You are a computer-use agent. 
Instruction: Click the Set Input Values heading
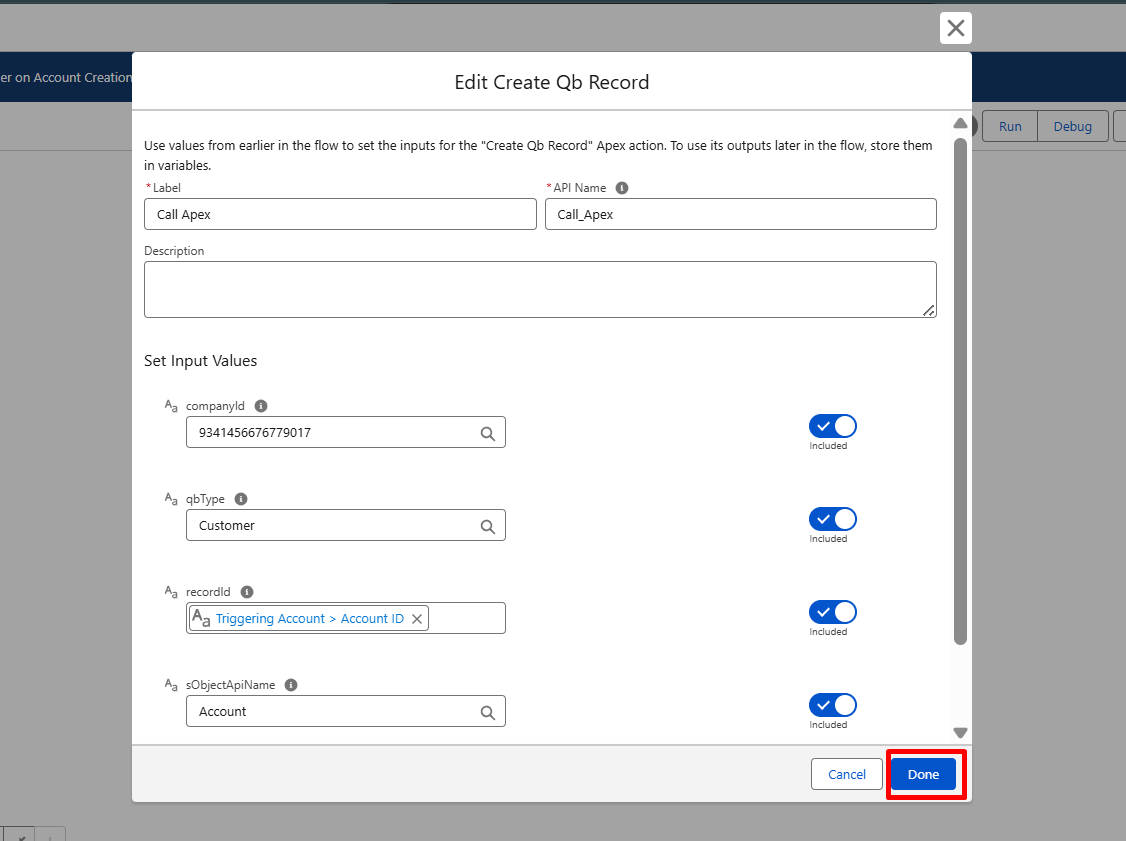[200, 361]
